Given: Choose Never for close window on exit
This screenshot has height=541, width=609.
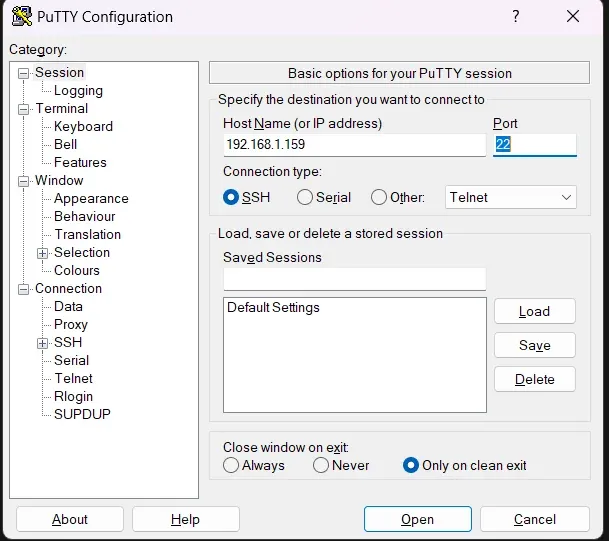Looking at the screenshot, I should coord(321,465).
